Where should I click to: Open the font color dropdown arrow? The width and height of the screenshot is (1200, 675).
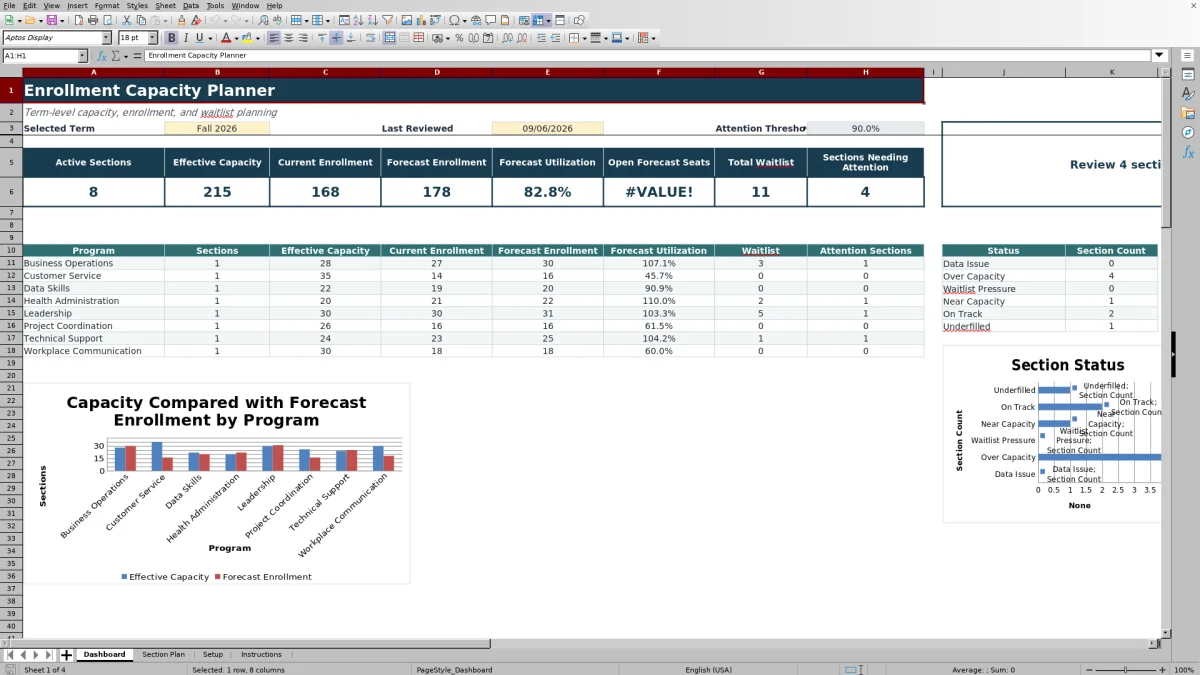(236, 38)
